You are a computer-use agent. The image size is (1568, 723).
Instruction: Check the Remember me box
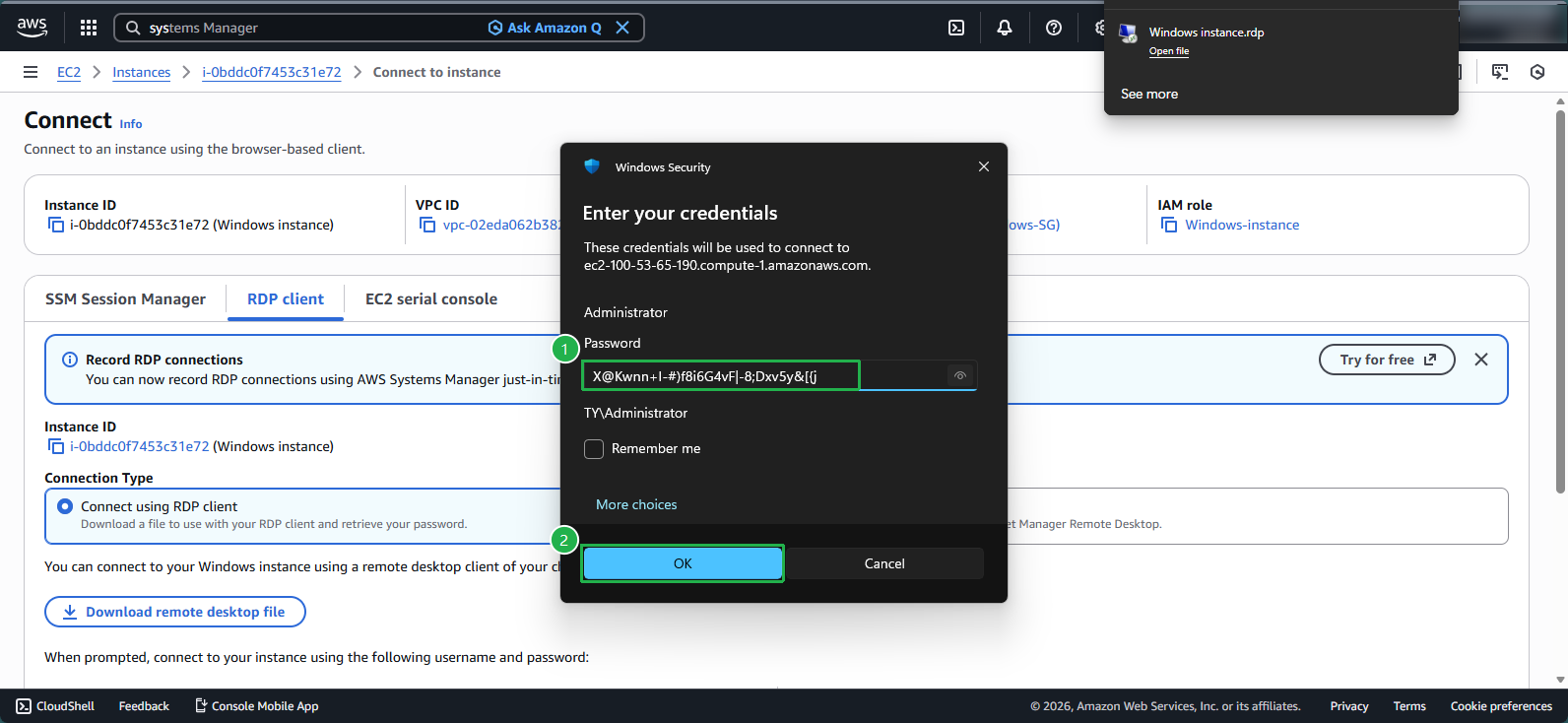594,449
